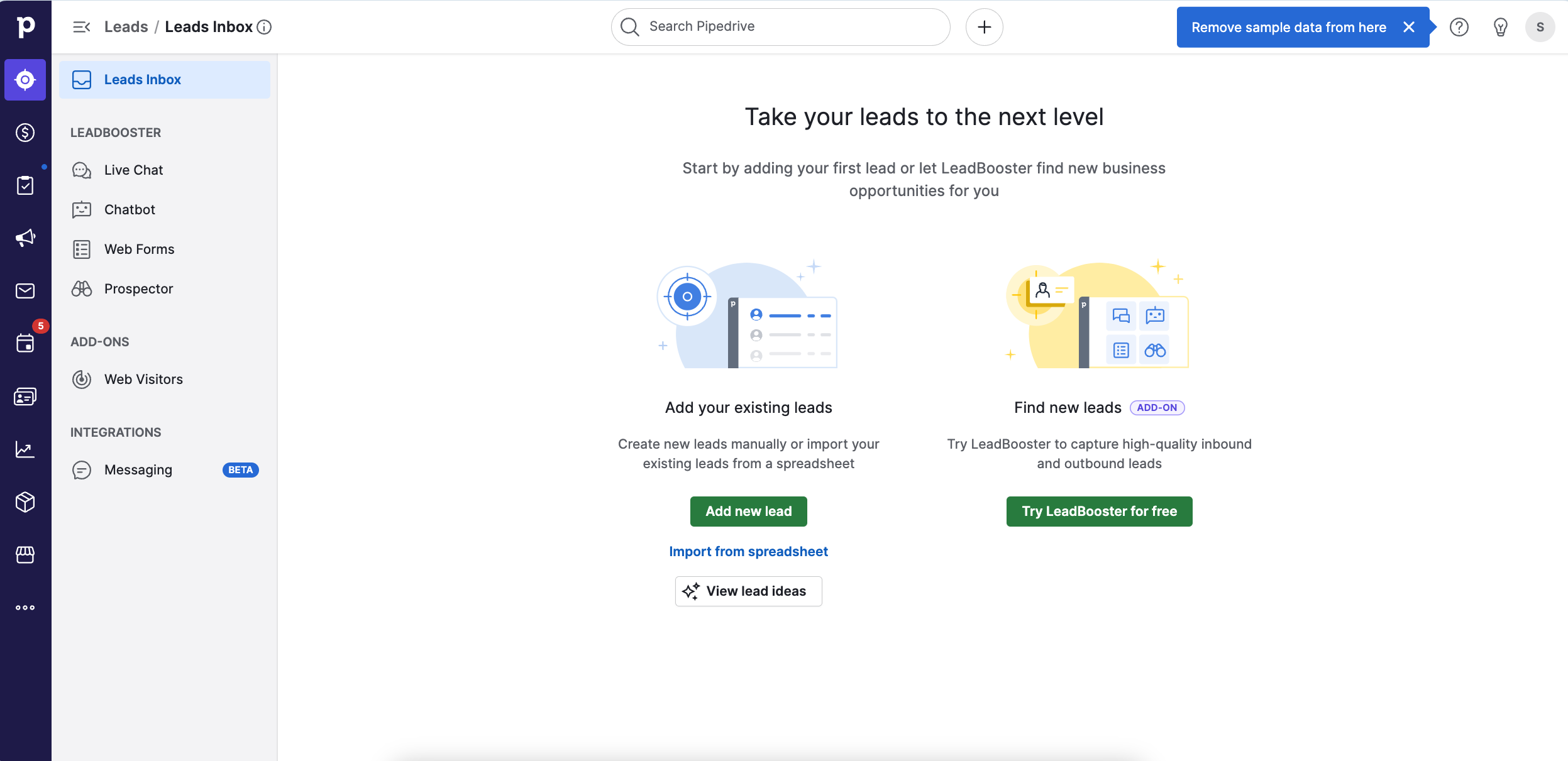
Task: Click Import from spreadsheet link
Action: pos(748,552)
